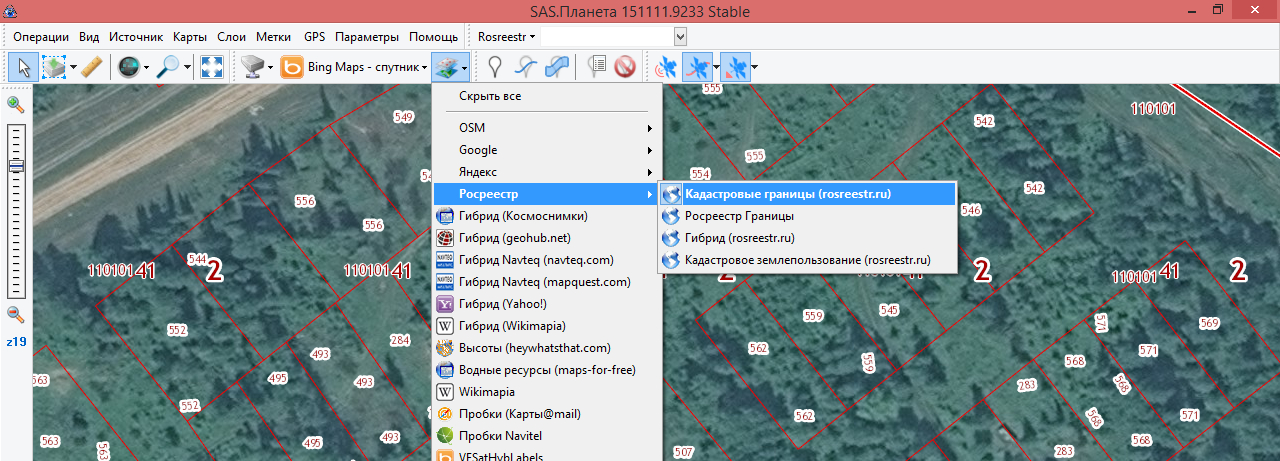Click the add placemark pin icon
The width and height of the screenshot is (1280, 461).
[x=493, y=68]
